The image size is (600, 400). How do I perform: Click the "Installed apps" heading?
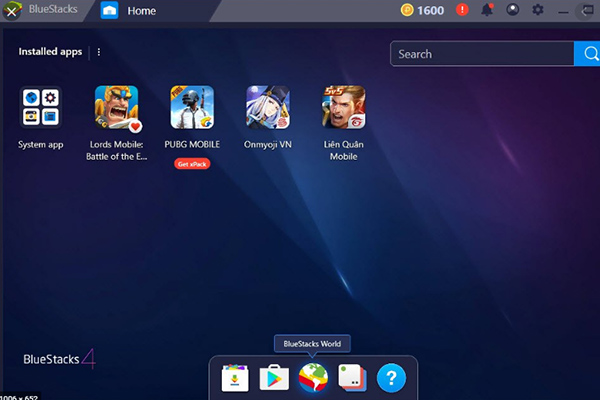pyautogui.click(x=50, y=52)
